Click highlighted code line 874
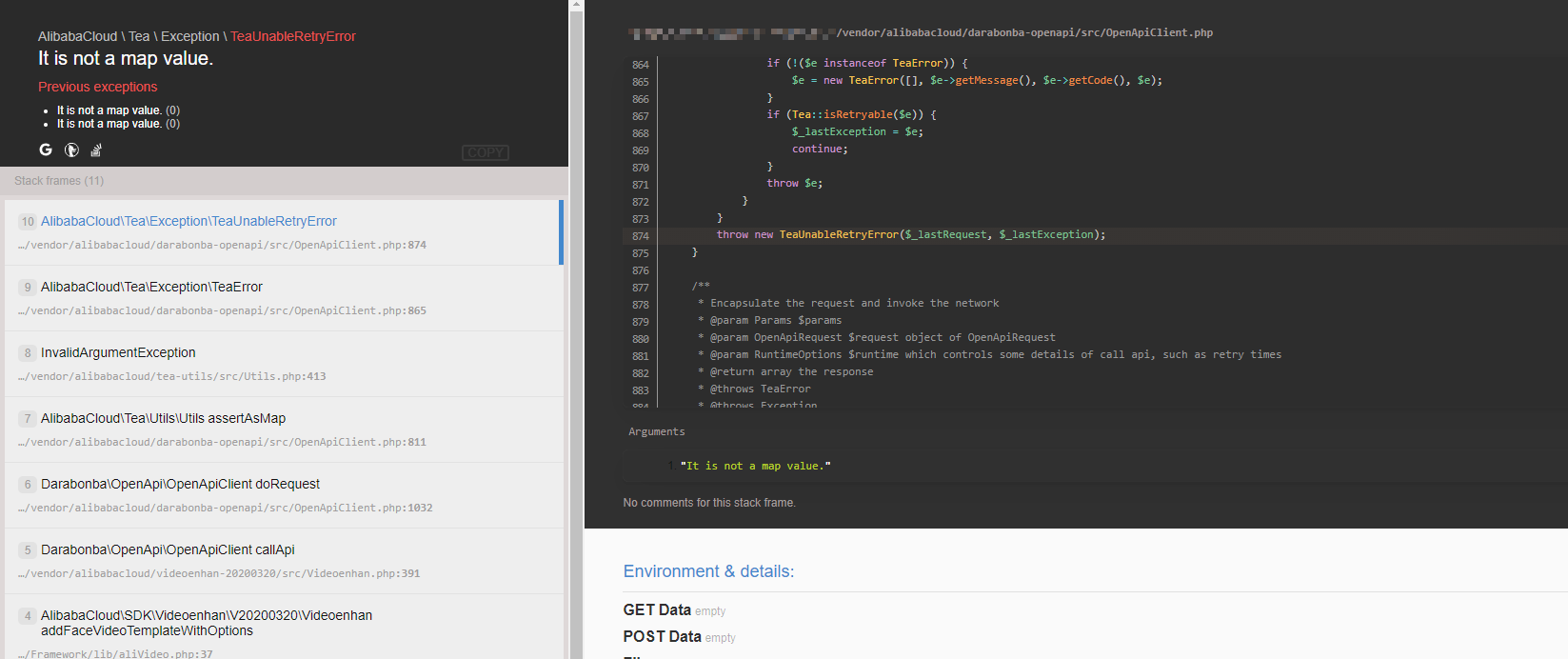 click(x=1095, y=235)
